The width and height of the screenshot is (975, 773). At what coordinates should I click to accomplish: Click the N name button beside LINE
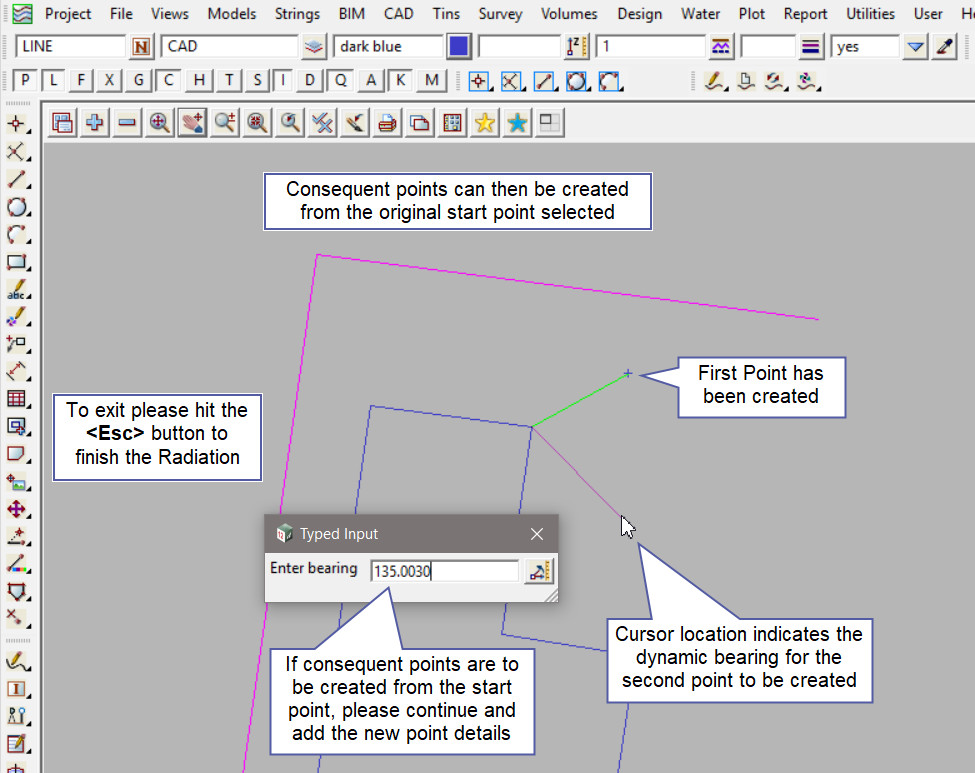[141, 47]
